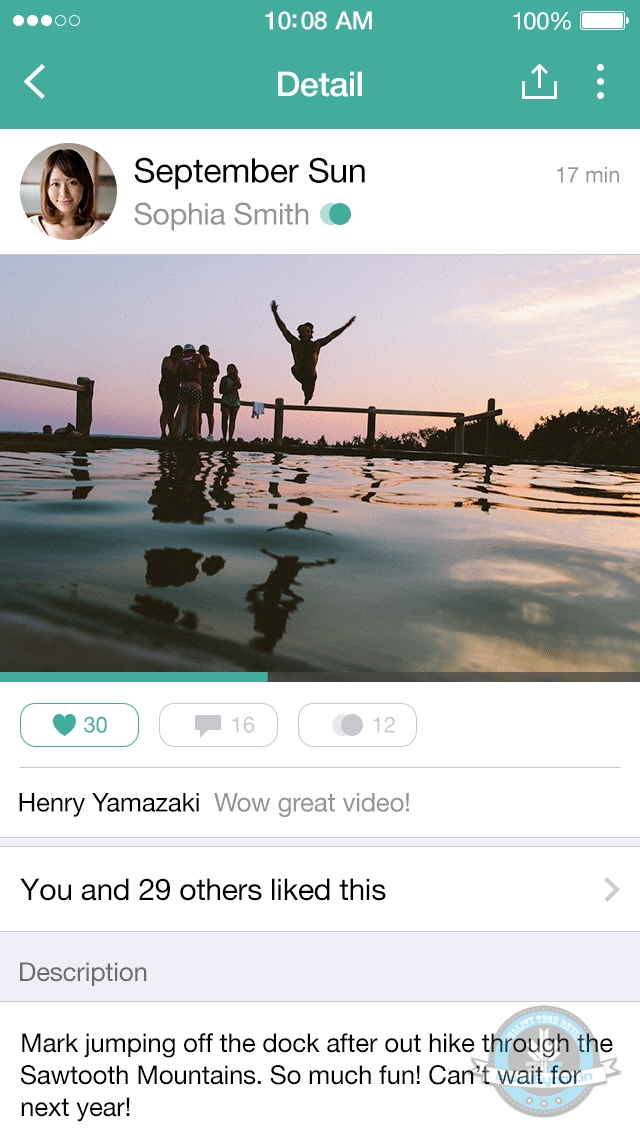
Task: Open Sophia Smith's profile name
Action: coord(221,214)
